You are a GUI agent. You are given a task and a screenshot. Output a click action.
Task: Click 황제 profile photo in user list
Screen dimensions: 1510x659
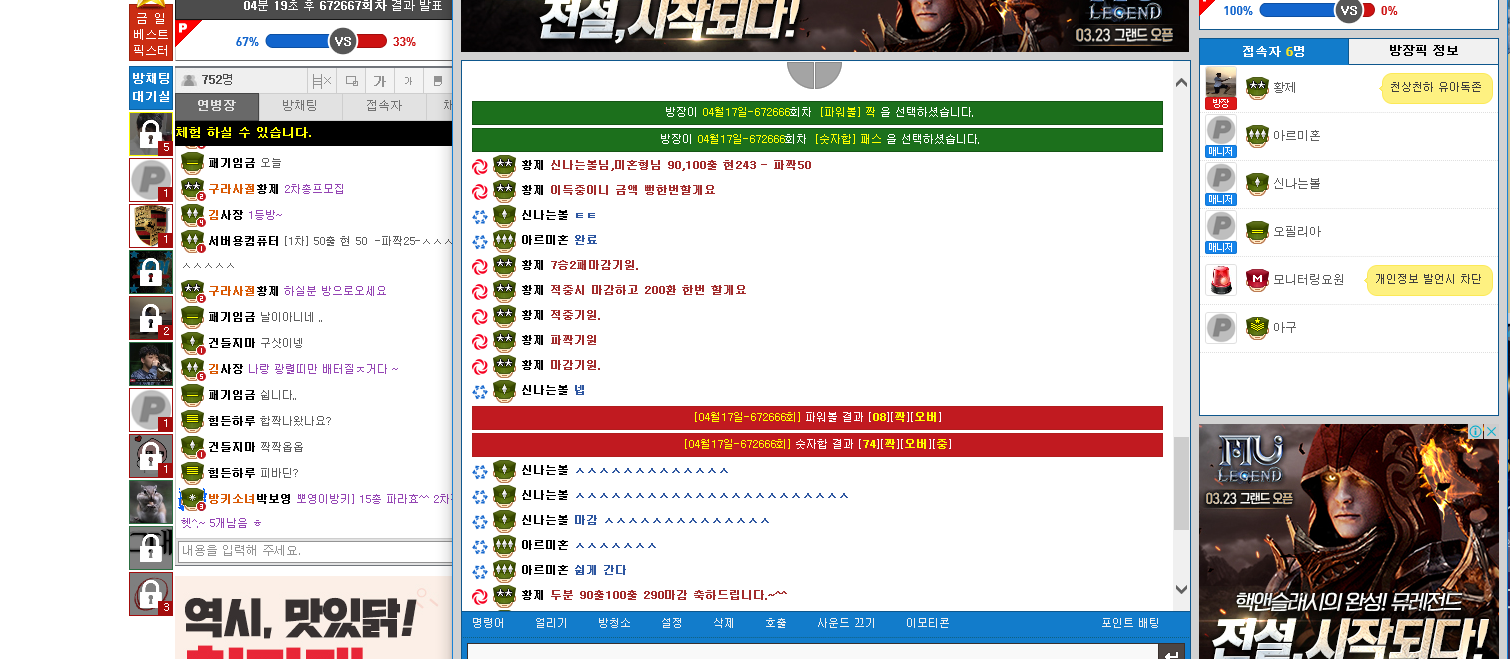pyautogui.click(x=1221, y=83)
